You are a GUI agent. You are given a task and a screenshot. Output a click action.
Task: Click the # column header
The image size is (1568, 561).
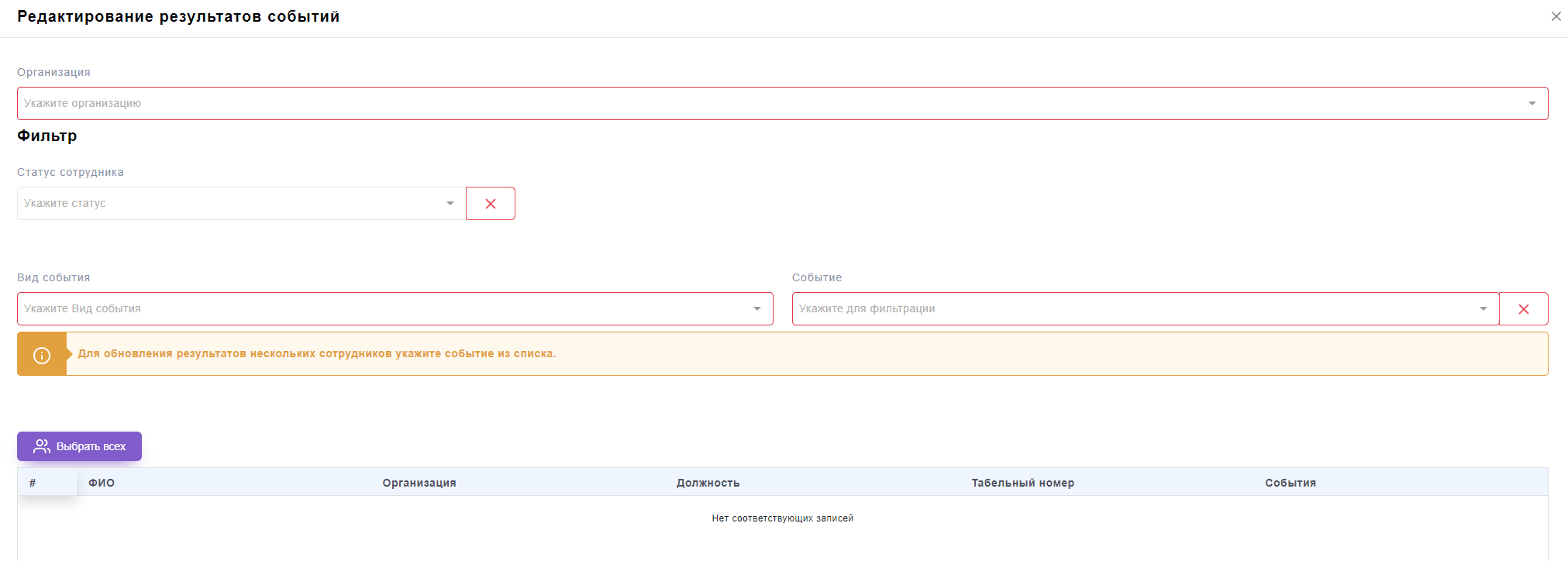pyautogui.click(x=33, y=483)
